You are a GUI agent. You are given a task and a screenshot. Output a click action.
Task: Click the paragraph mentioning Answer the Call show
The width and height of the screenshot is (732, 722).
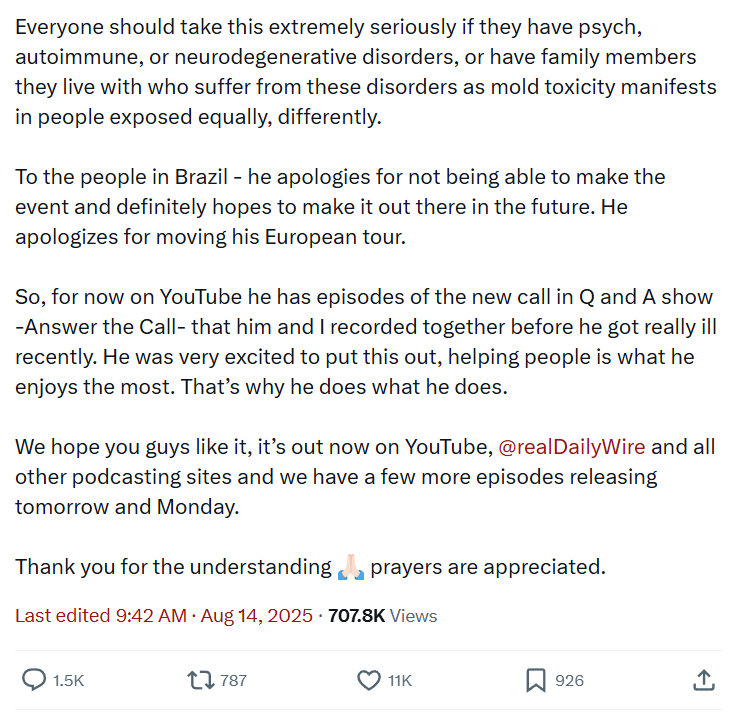tap(366, 342)
